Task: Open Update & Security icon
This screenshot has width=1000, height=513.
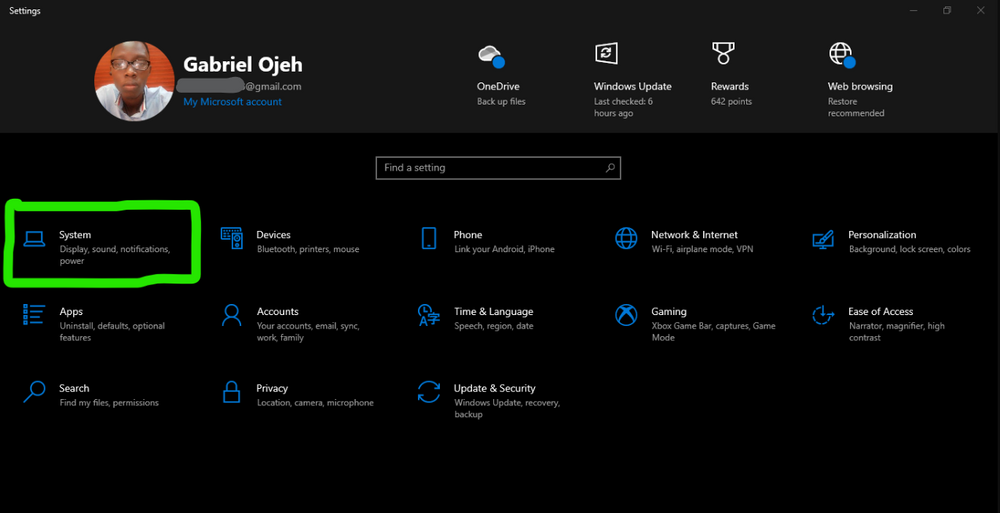Action: click(429, 391)
